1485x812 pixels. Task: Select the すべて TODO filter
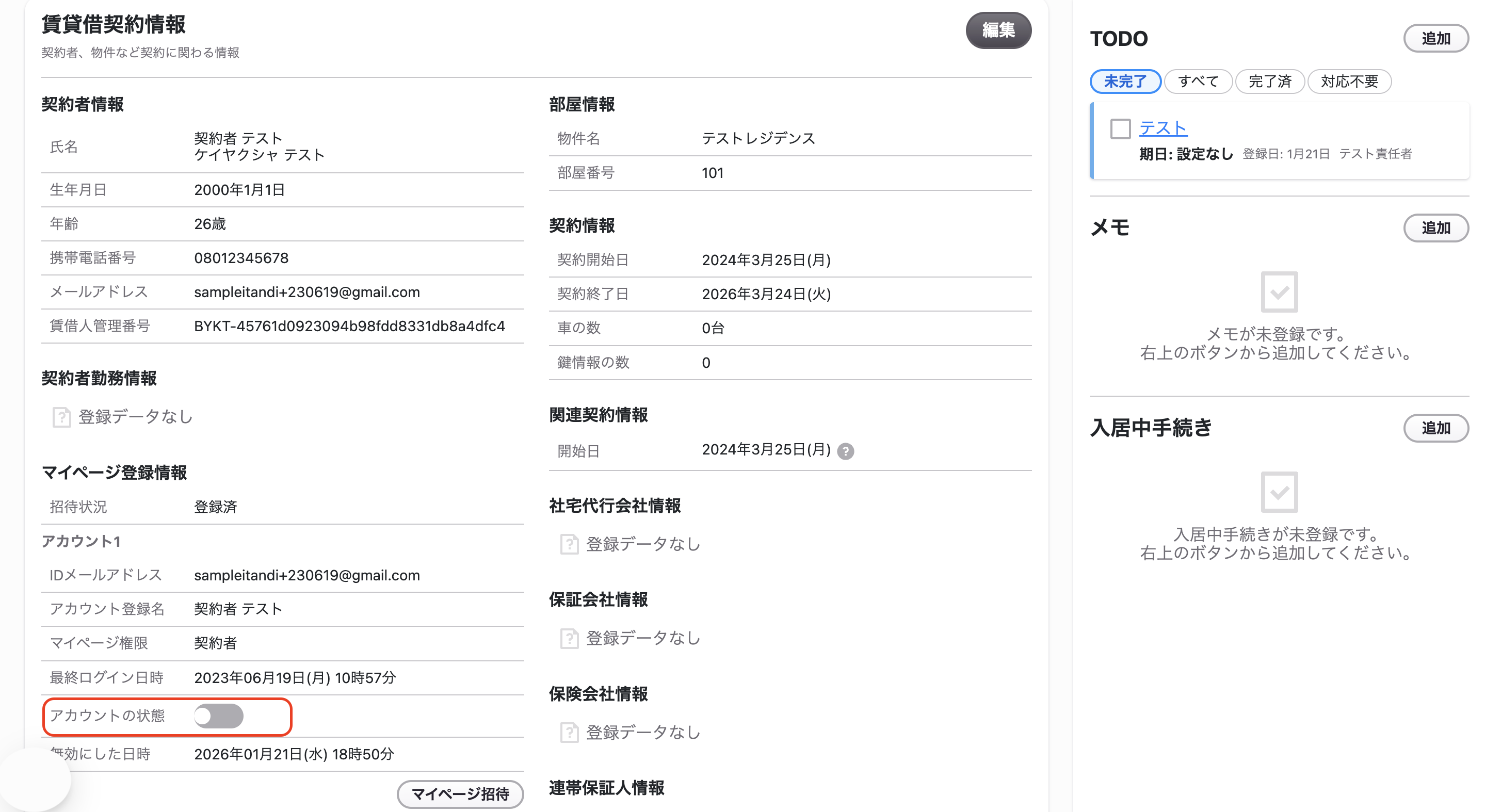pos(1198,82)
